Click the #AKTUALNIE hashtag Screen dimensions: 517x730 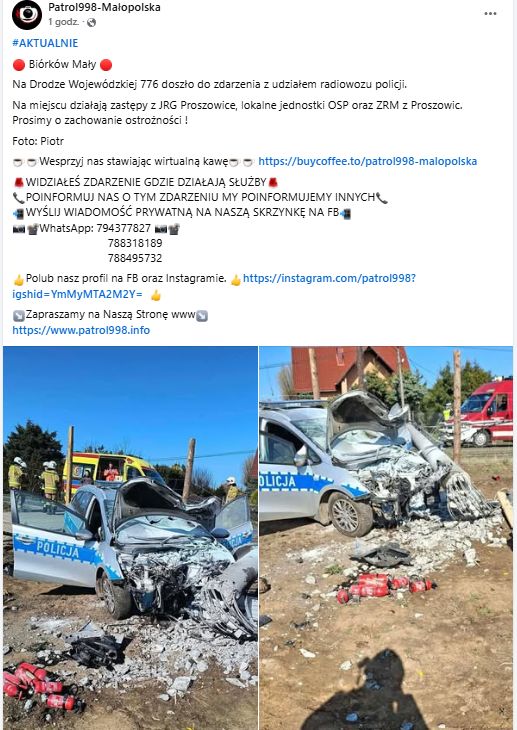[x=45, y=43]
